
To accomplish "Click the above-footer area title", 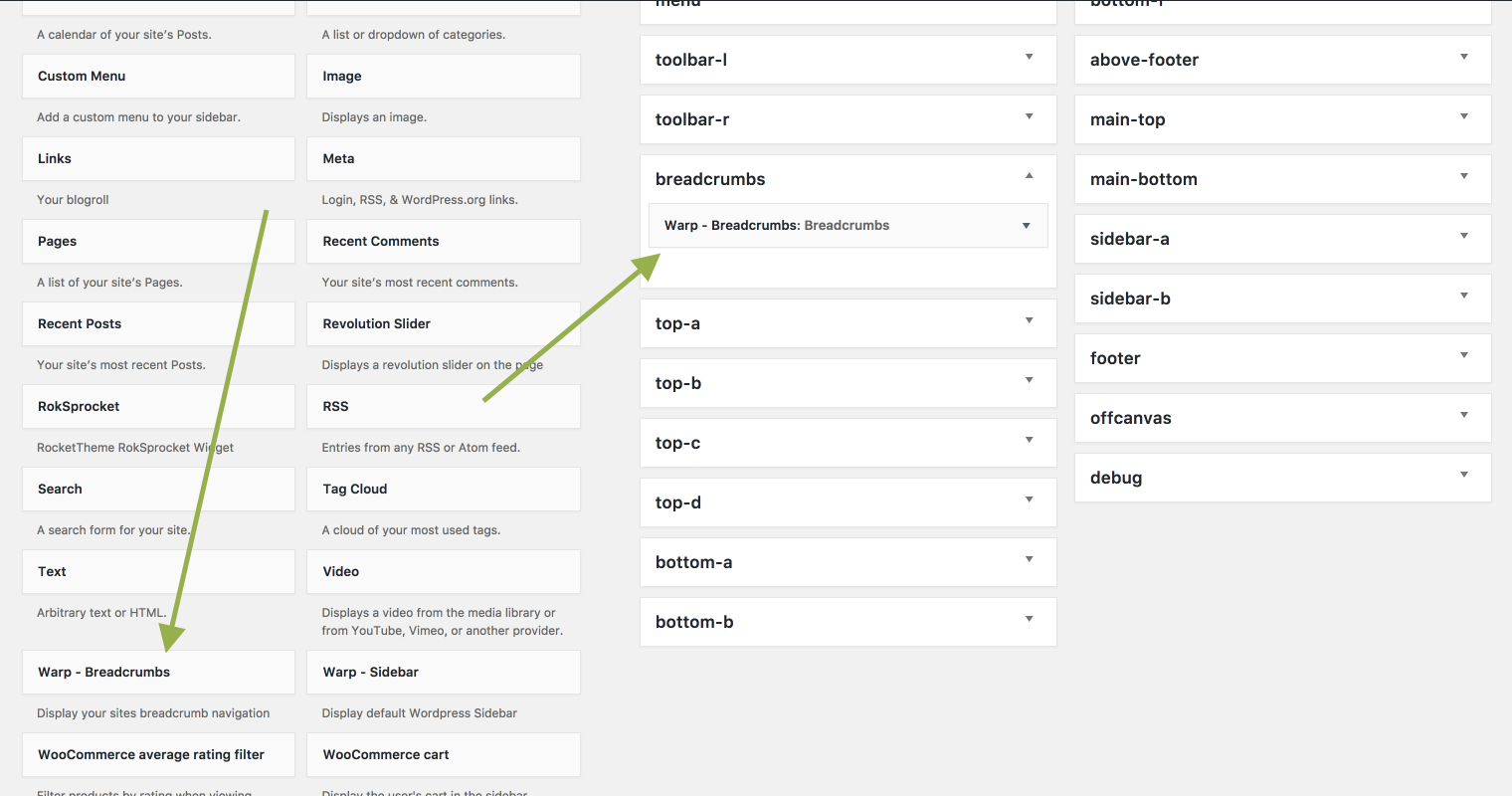I will pyautogui.click(x=1144, y=60).
